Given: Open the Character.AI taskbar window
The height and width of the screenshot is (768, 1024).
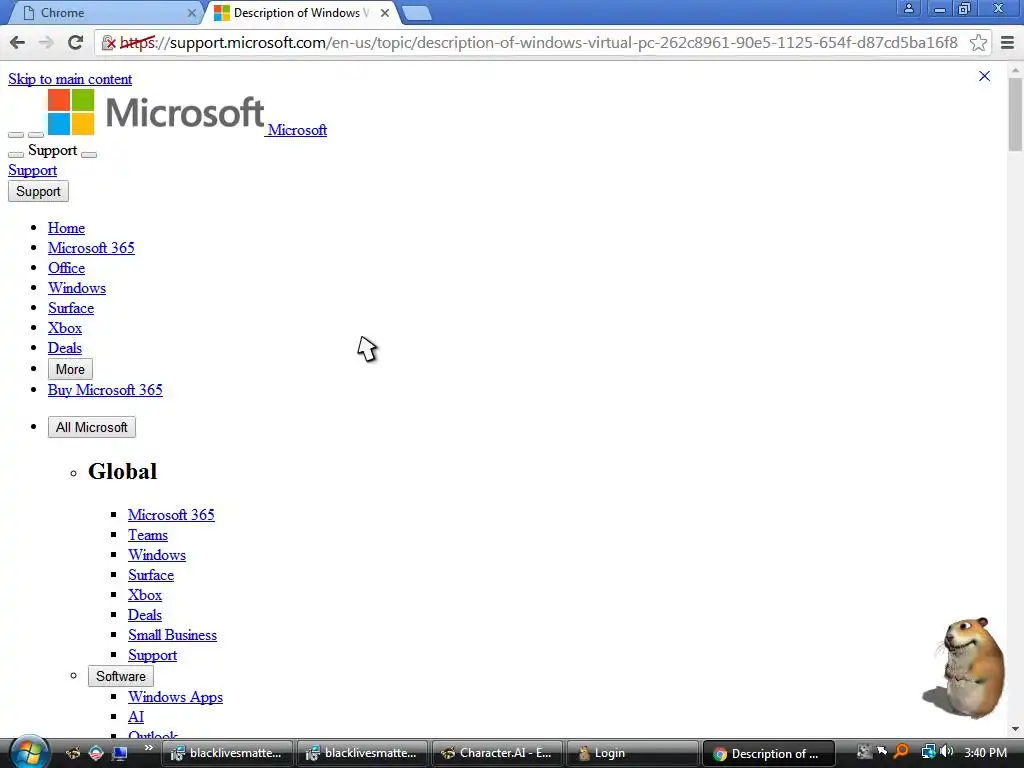Looking at the screenshot, I should pos(498,753).
